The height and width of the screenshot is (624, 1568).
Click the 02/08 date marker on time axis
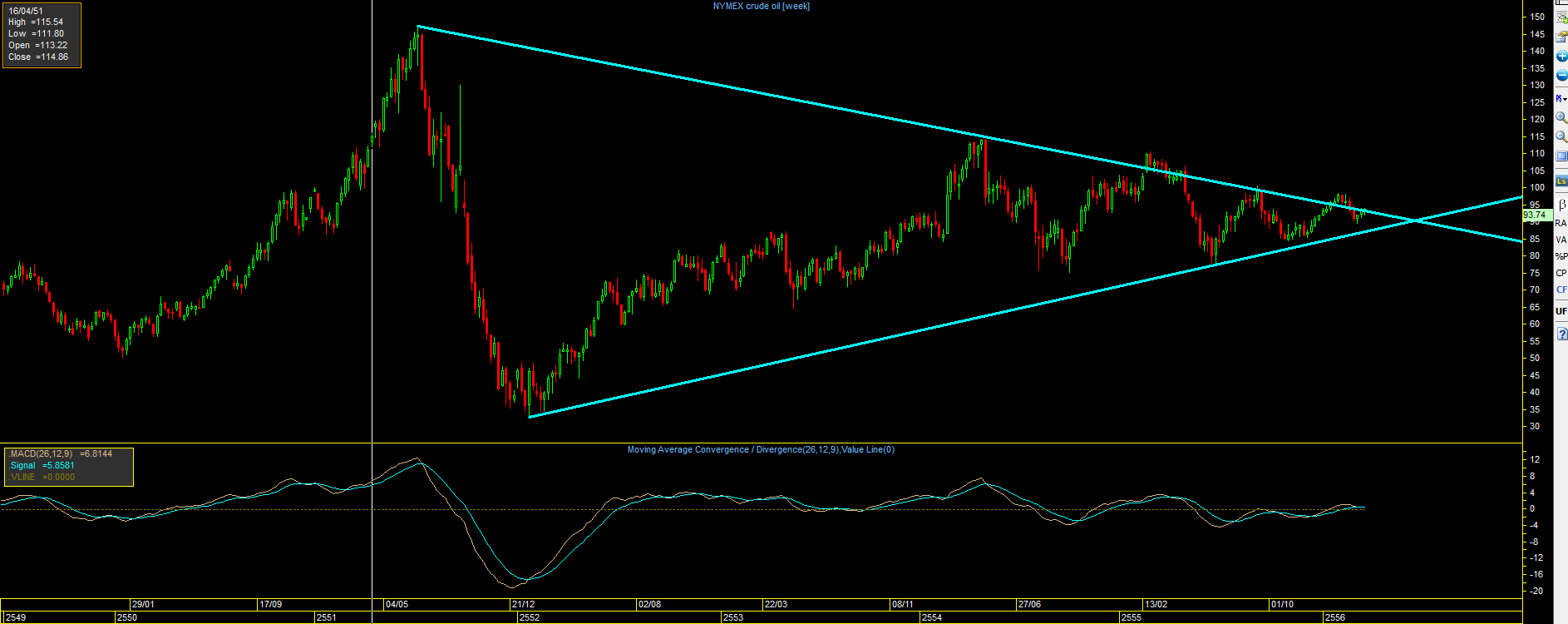pos(649,604)
